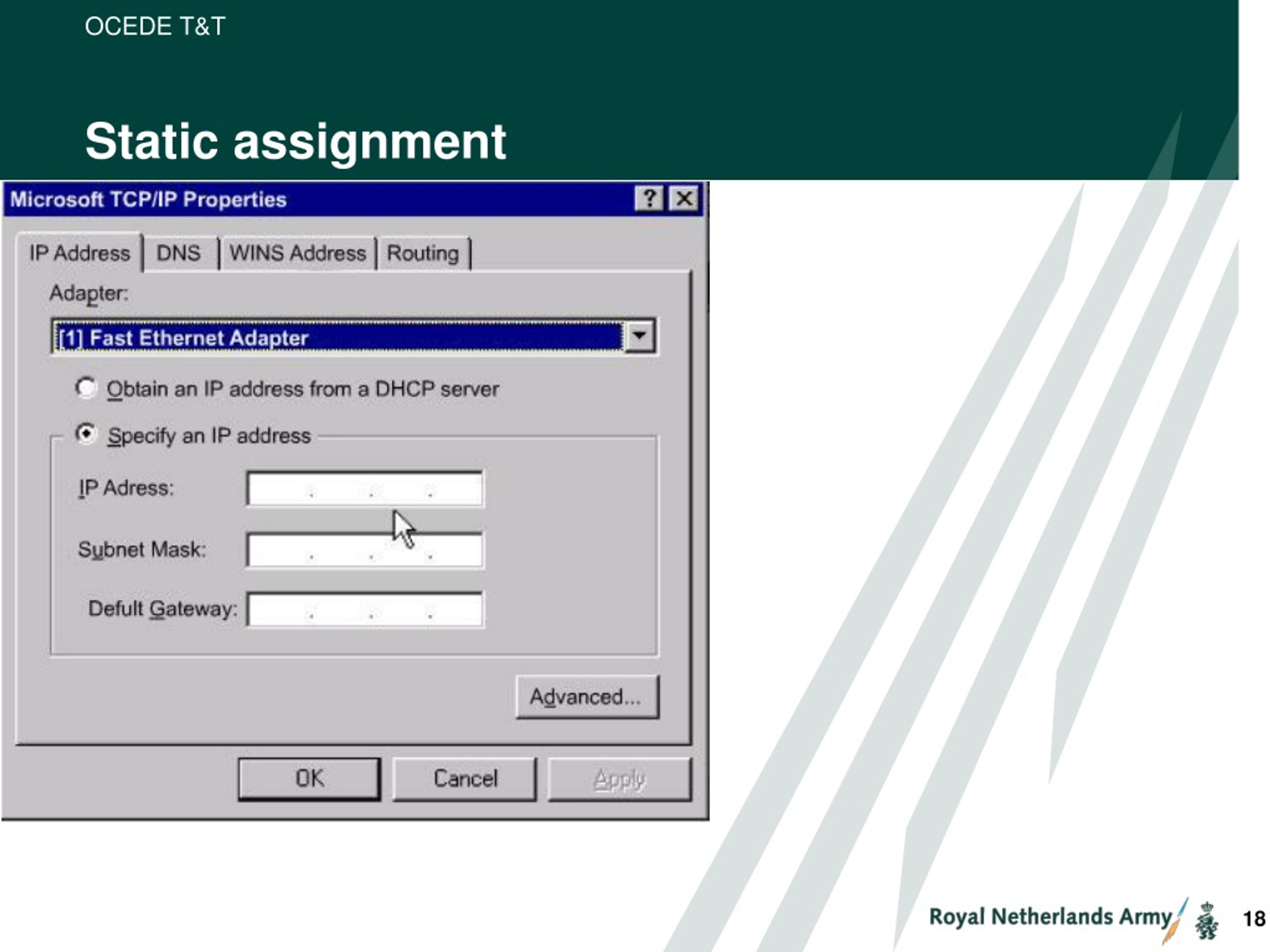Confirm with the OK button

310,778
